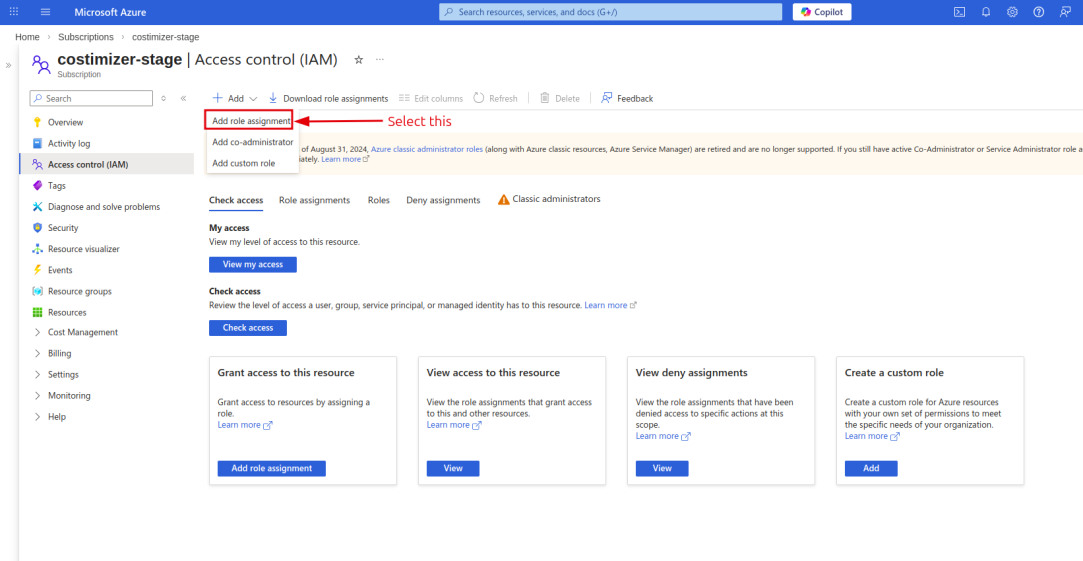Open Learn more beside Check access description

[x=610, y=305]
